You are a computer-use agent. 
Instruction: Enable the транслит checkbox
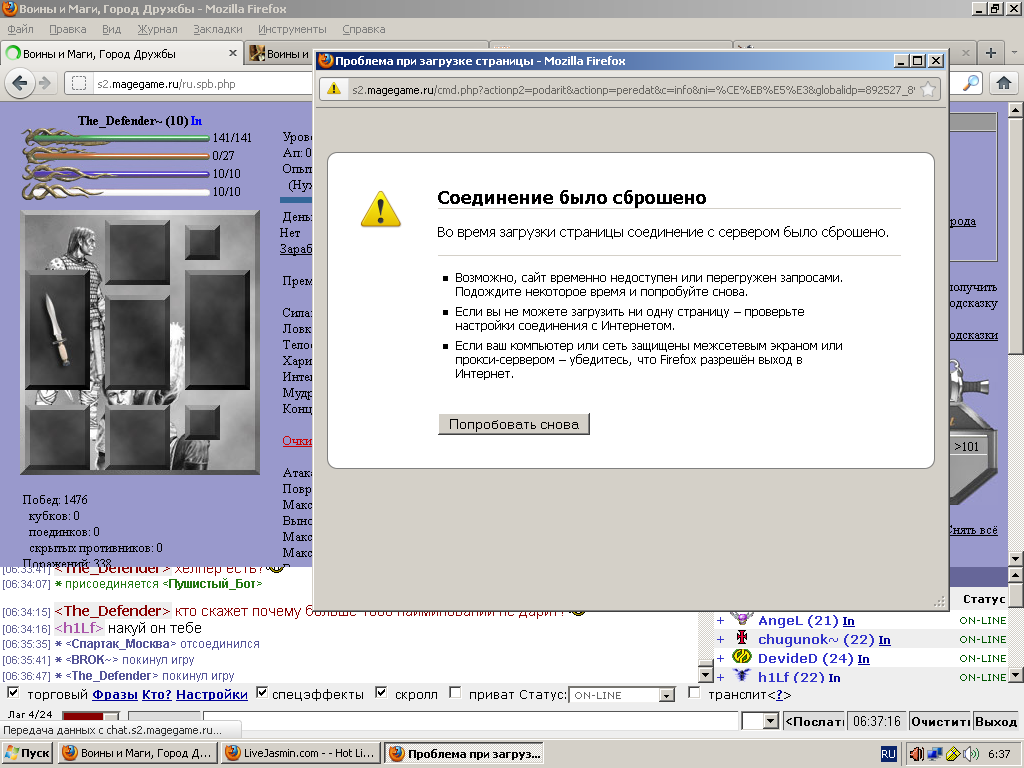click(x=695, y=692)
